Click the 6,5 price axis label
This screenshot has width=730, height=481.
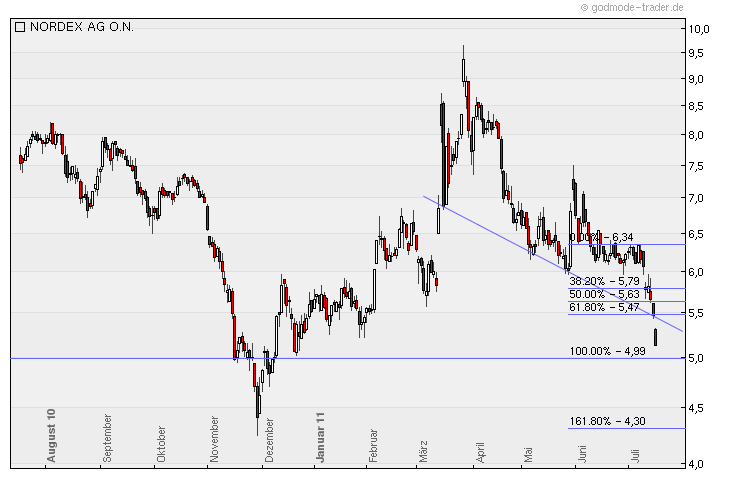coord(696,234)
